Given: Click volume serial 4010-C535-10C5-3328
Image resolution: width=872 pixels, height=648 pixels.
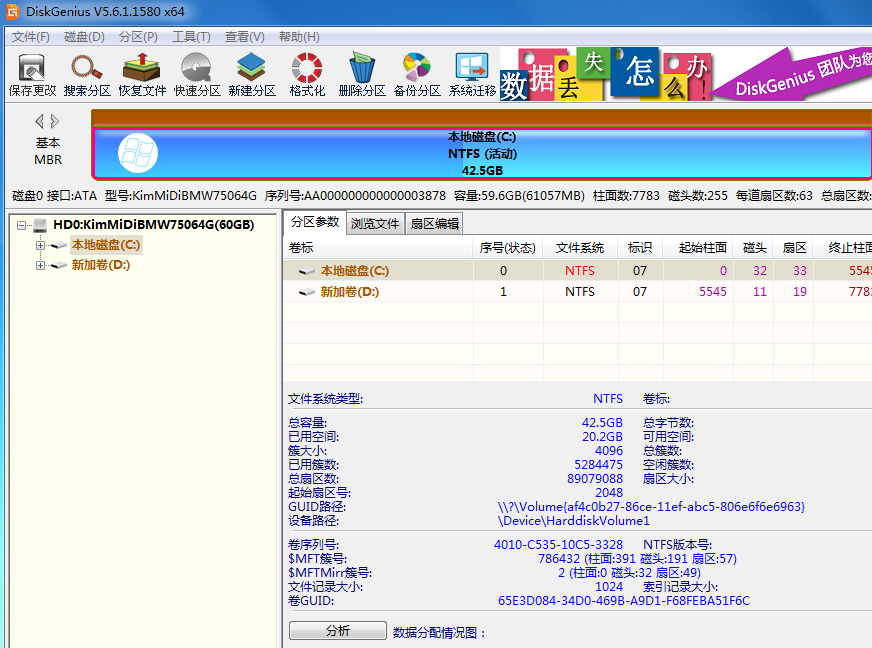Looking at the screenshot, I should click(x=558, y=545).
